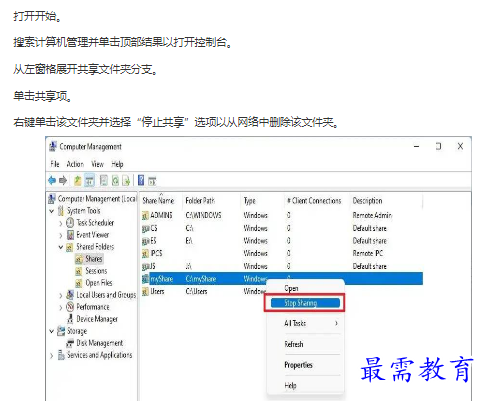Image resolution: width=482 pixels, height=401 pixels.
Task: Click the ADMIN$ share icon
Action: 145,216
